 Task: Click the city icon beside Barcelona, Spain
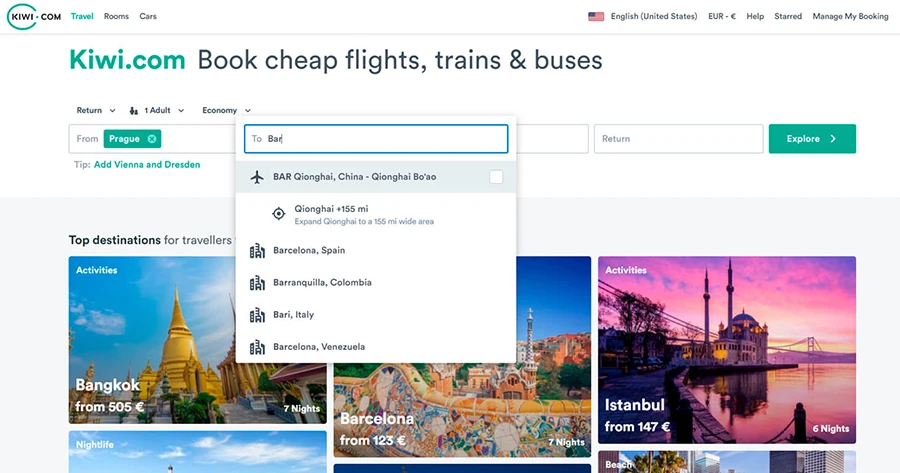[x=257, y=250]
